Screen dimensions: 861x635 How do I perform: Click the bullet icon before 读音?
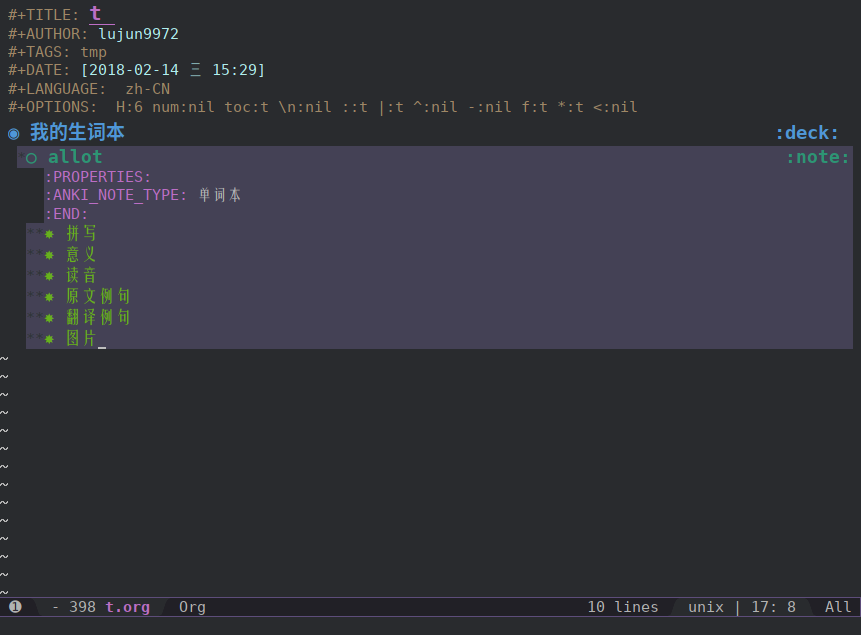(x=48, y=275)
